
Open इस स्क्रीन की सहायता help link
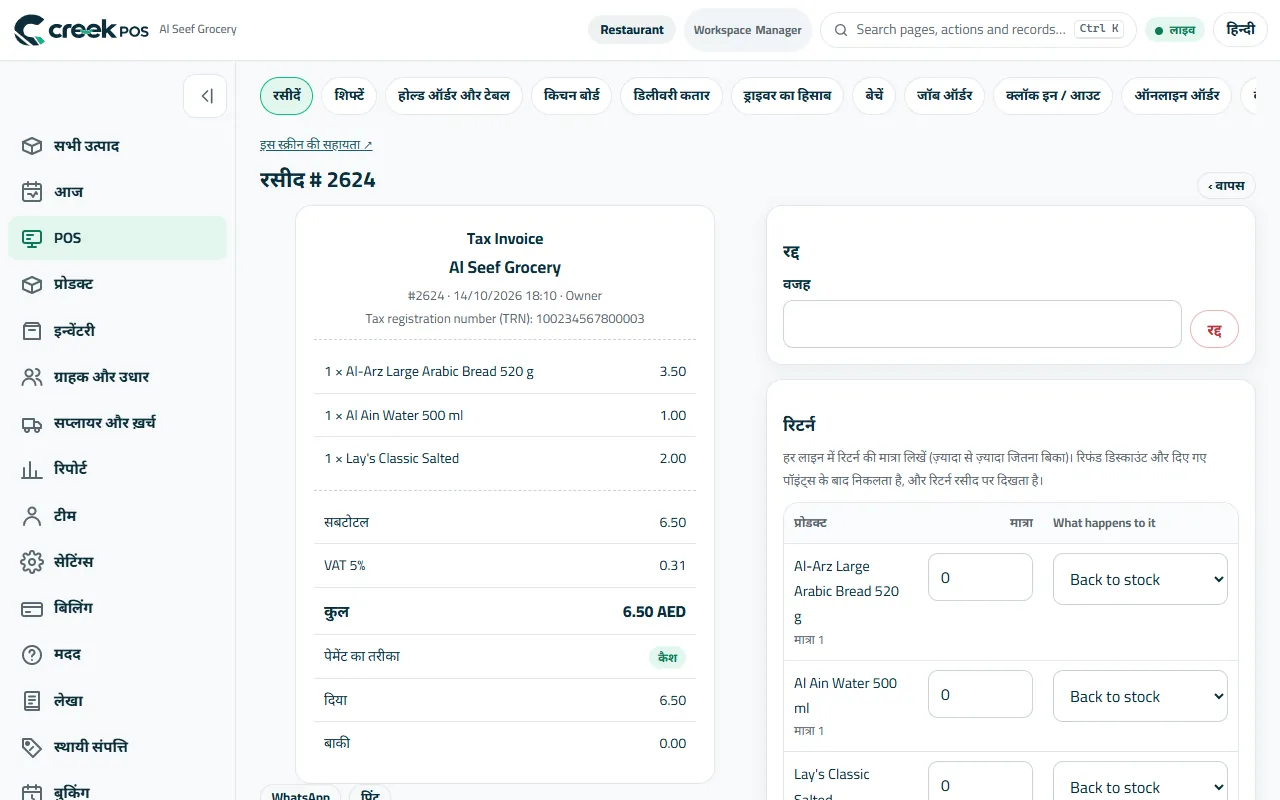[316, 145]
